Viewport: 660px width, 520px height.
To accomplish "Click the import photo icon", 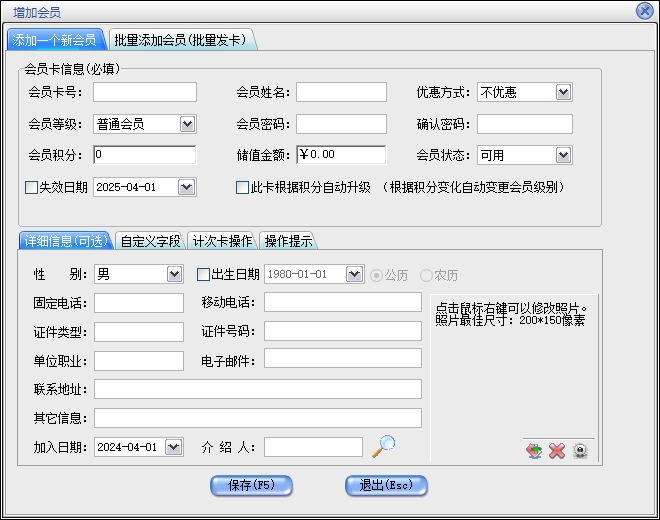I will [535, 451].
